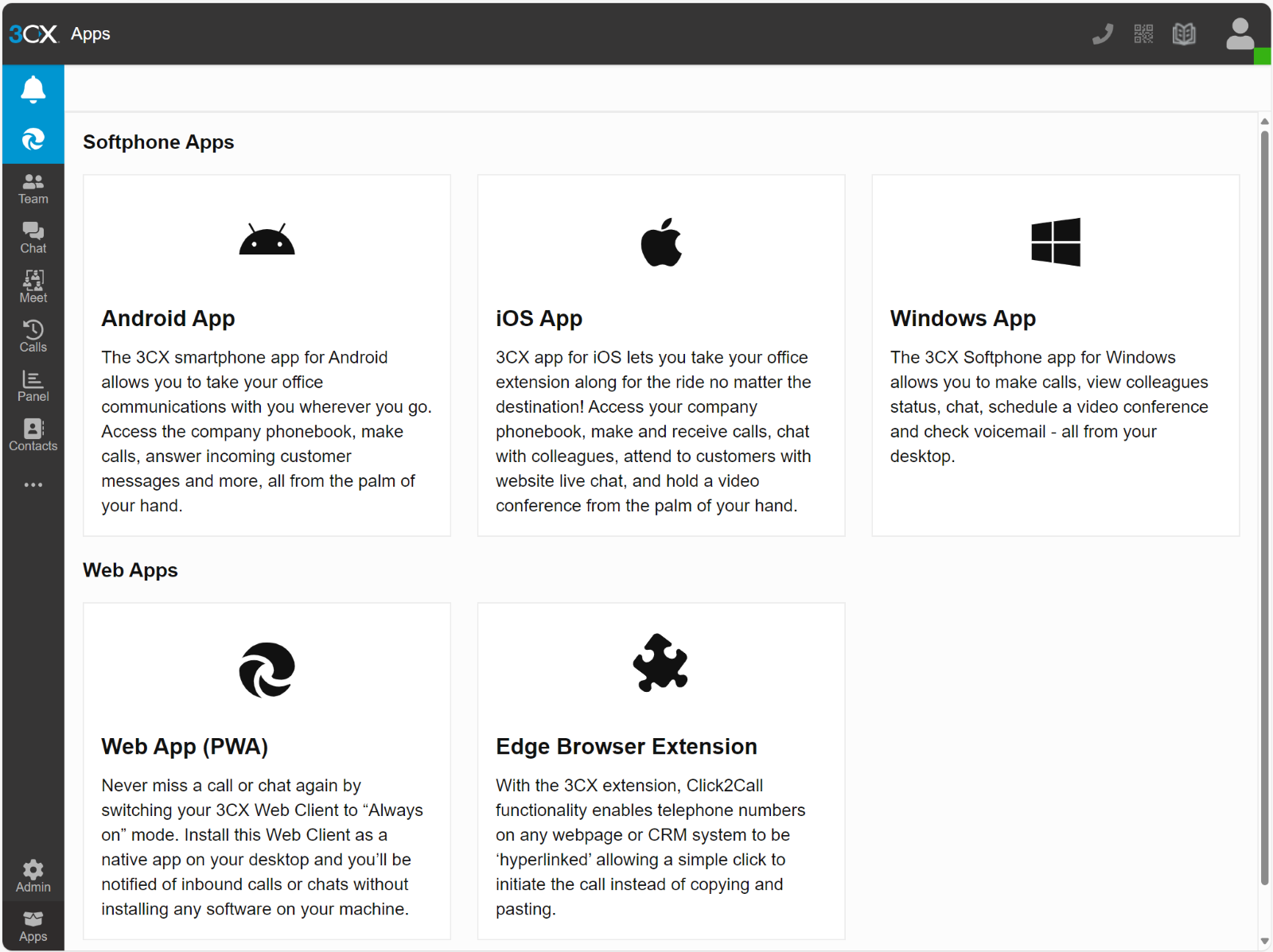Open the Chat section
This screenshot has height=952, width=1273.
33,238
